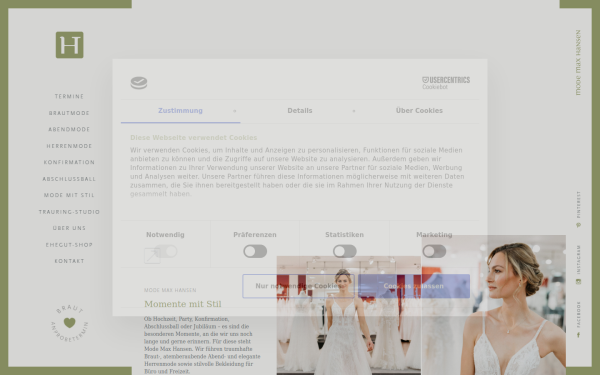Enable the Präferenzen cookies switch
The image size is (600, 375).
click(255, 251)
